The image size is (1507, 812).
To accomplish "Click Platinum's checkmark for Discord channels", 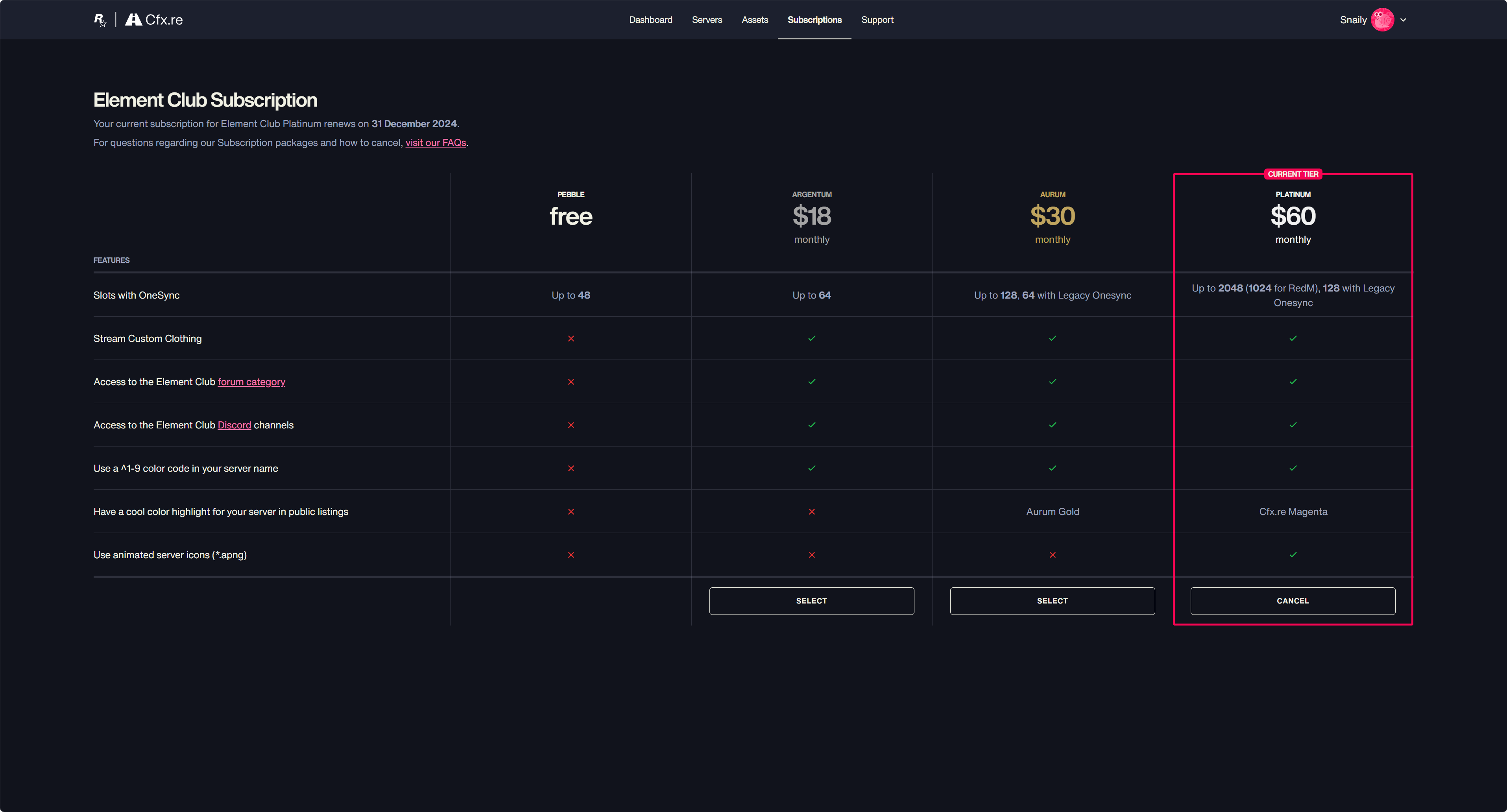I will [x=1293, y=425].
